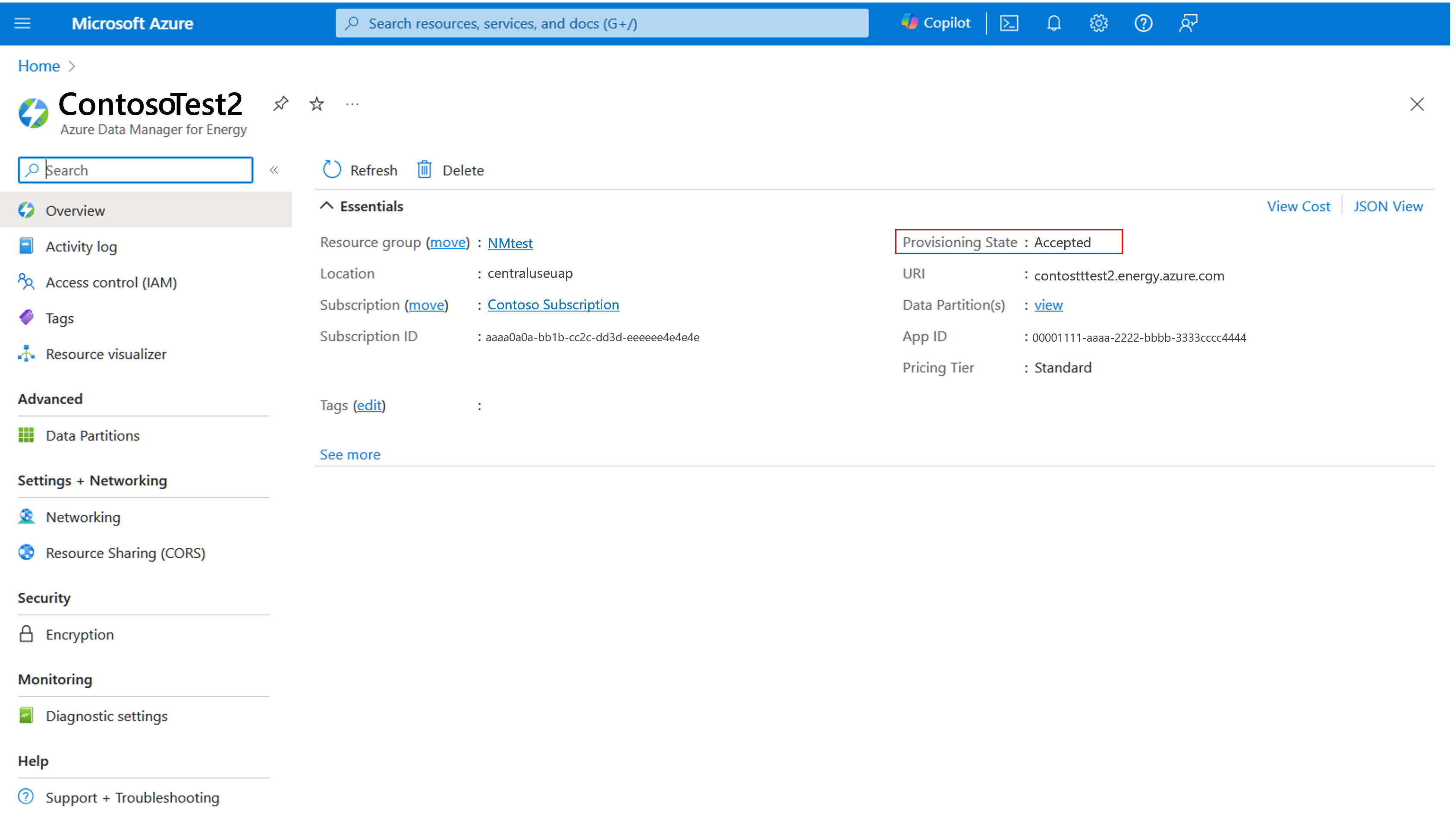Mark ContosoTest2 as favorite with the star
Viewport: 1456px width, 834px height.
[316, 104]
